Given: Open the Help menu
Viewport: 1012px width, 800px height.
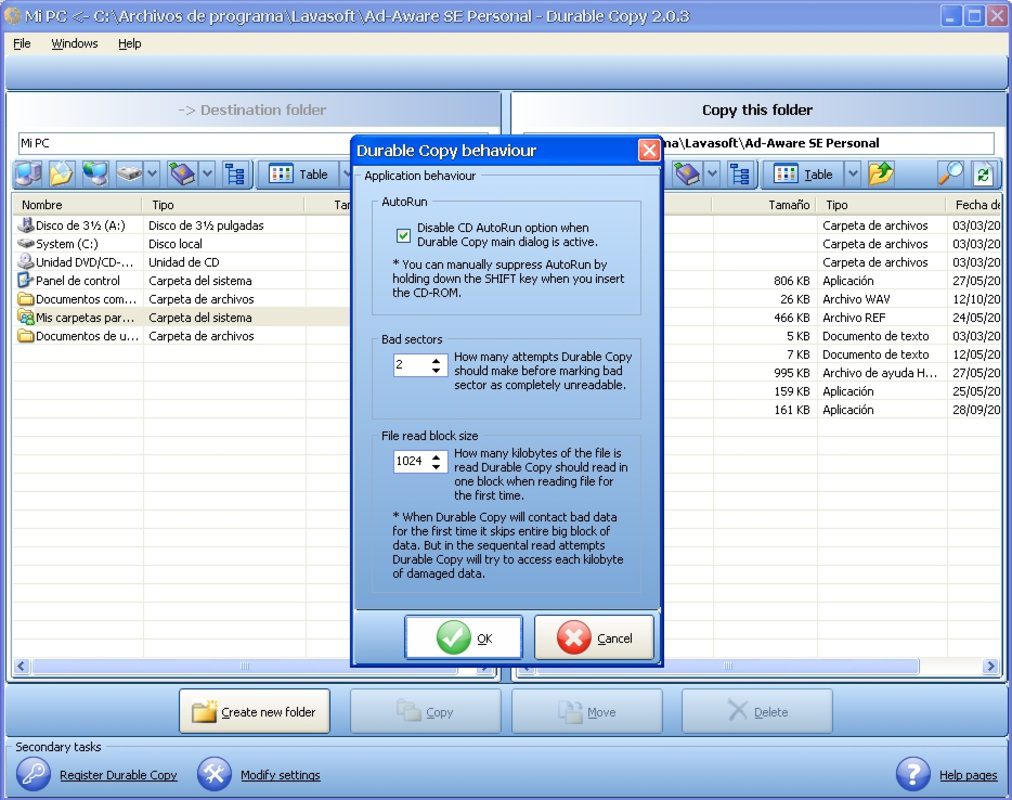Looking at the screenshot, I should [x=129, y=43].
